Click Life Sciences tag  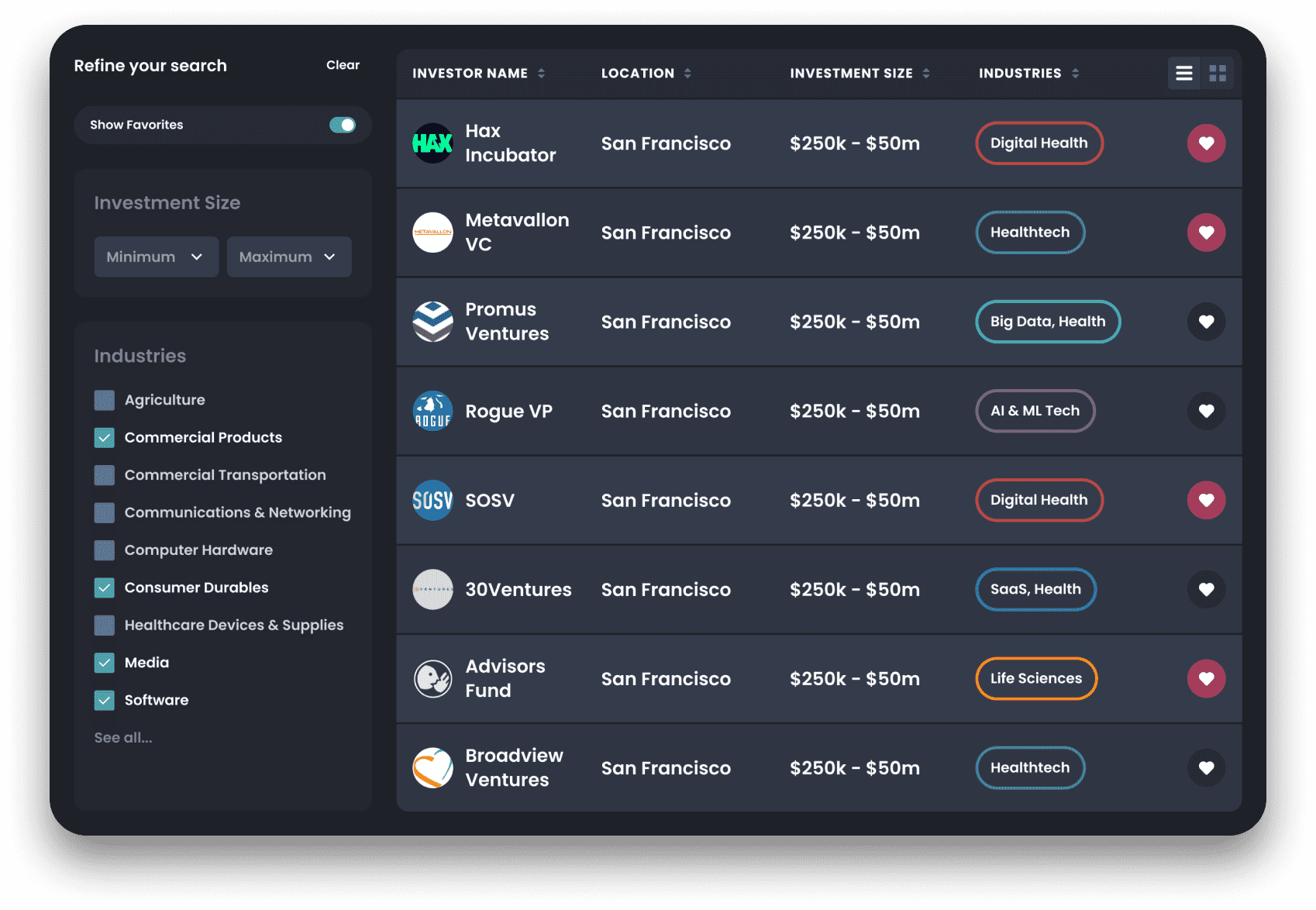point(1036,678)
